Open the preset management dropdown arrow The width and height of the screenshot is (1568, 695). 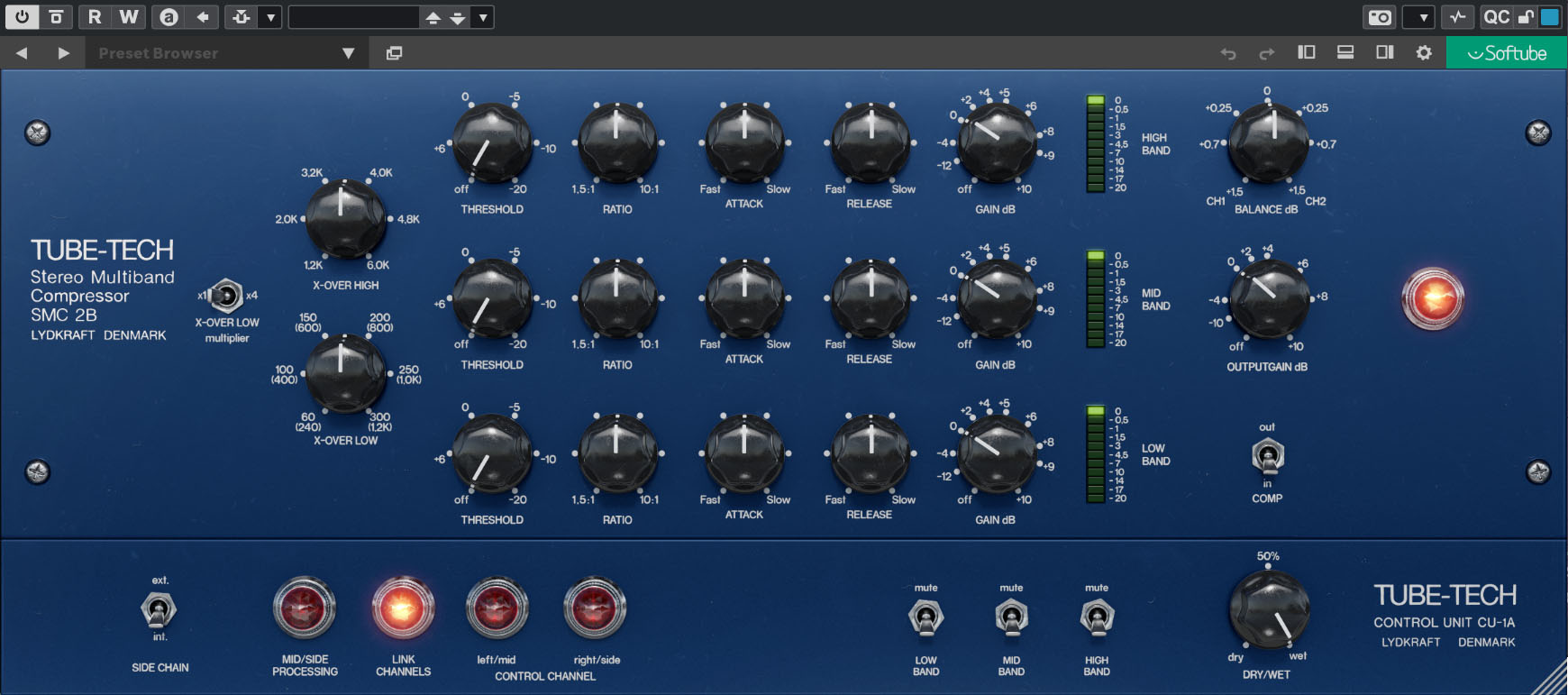[483, 16]
